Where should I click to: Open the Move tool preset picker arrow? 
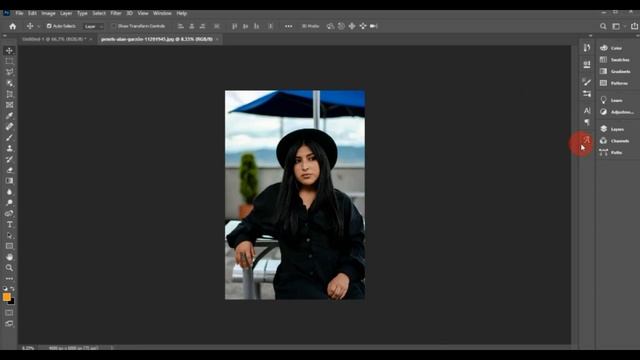(x=38, y=26)
